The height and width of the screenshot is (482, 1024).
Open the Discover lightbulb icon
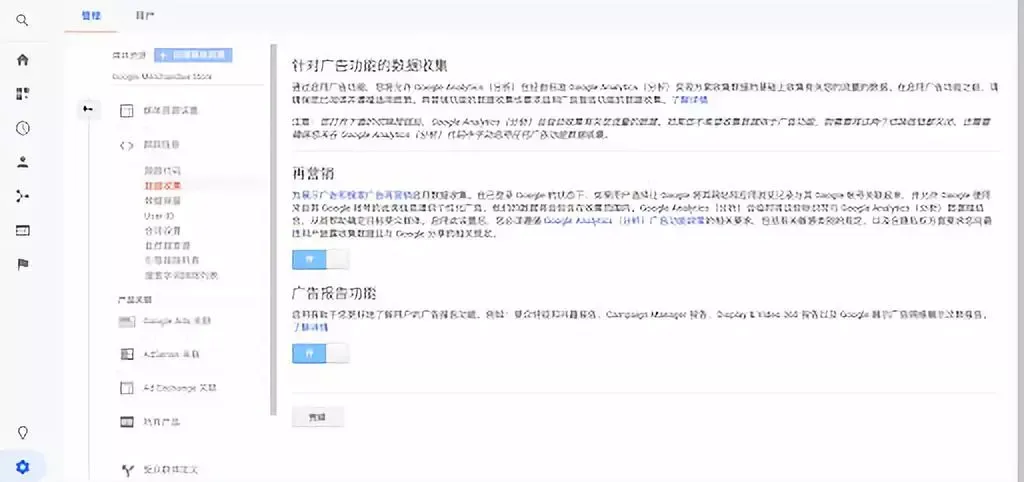click(x=22, y=433)
